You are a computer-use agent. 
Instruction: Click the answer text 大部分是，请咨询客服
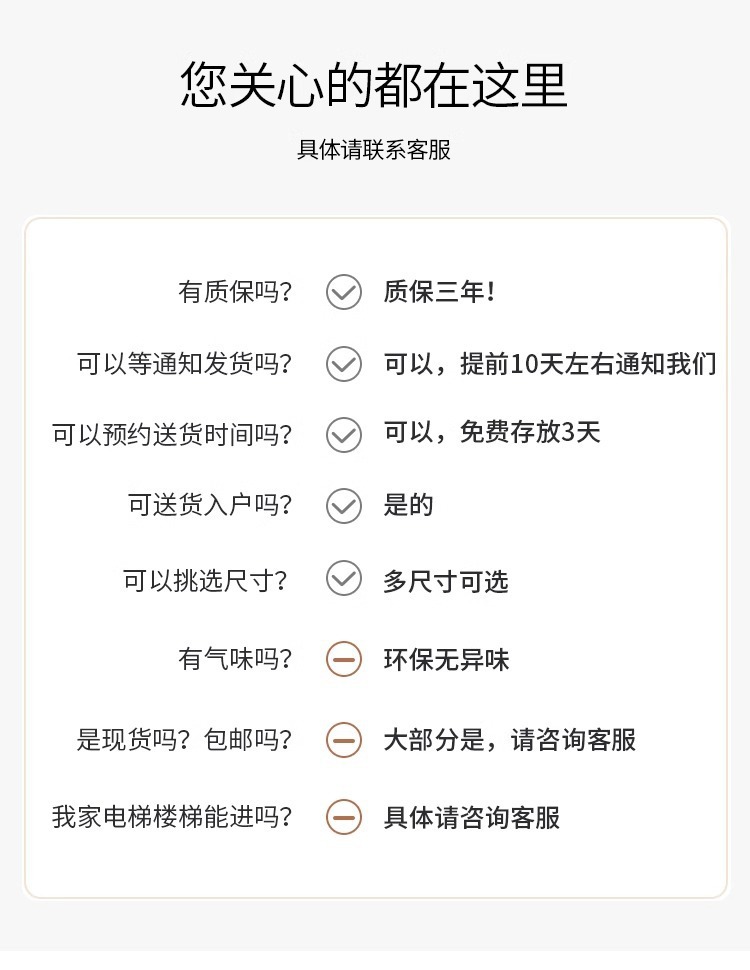coord(509,740)
